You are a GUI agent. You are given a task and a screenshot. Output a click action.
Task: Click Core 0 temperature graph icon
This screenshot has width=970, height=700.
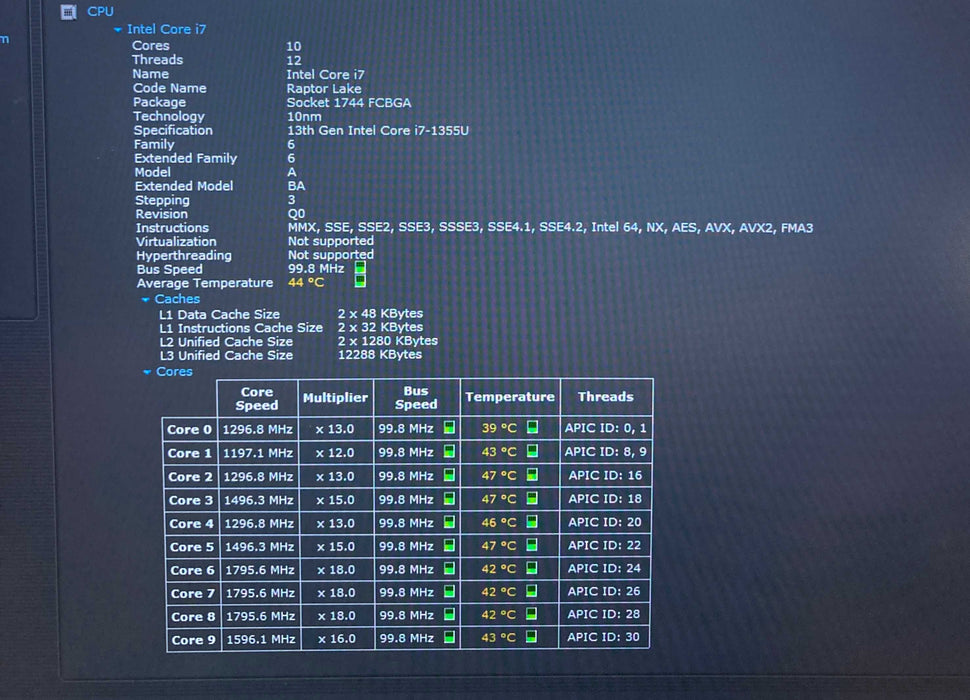tap(532, 427)
